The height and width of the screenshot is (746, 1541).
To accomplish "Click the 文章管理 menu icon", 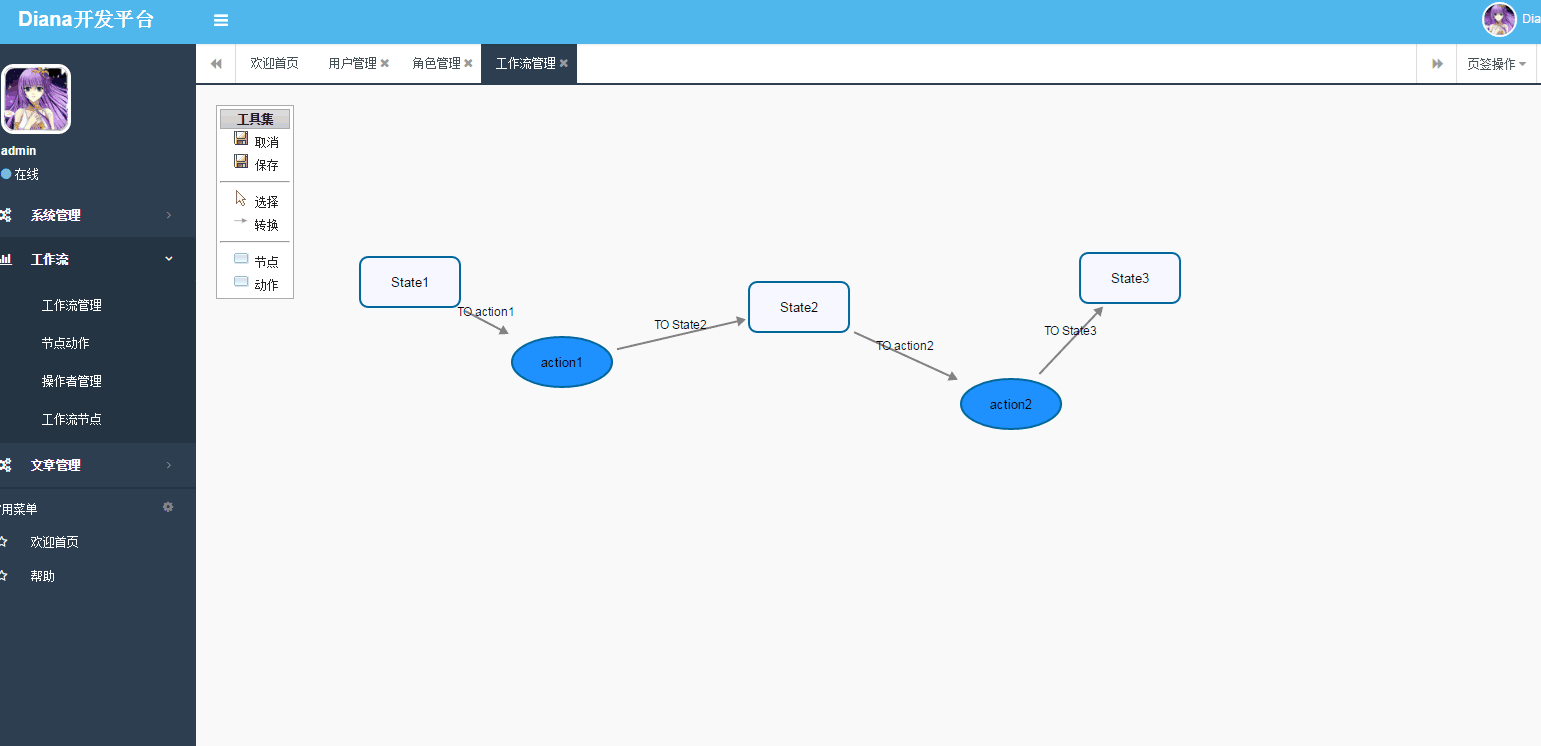I will point(5,465).
